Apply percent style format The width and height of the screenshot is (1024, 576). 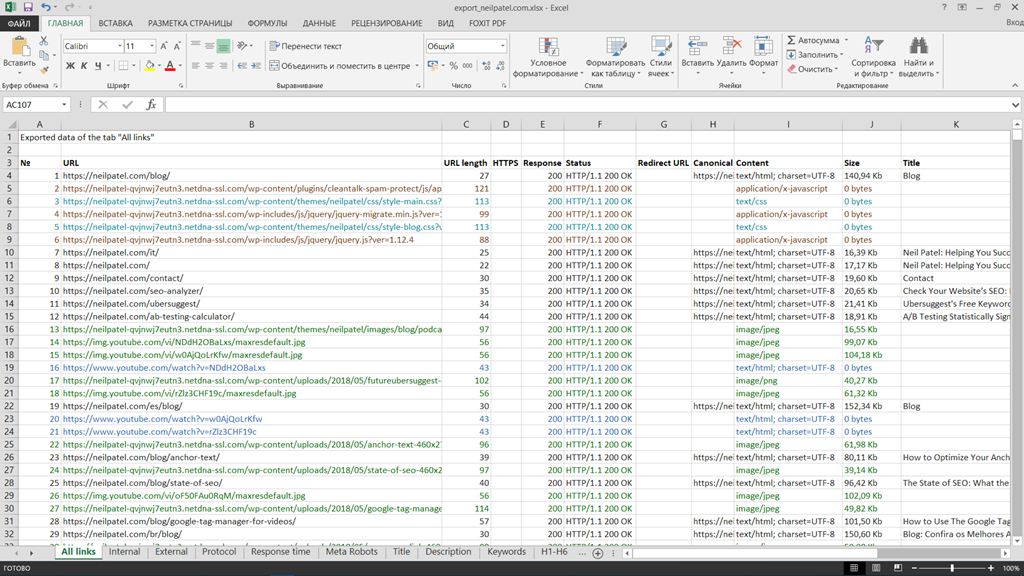453,66
